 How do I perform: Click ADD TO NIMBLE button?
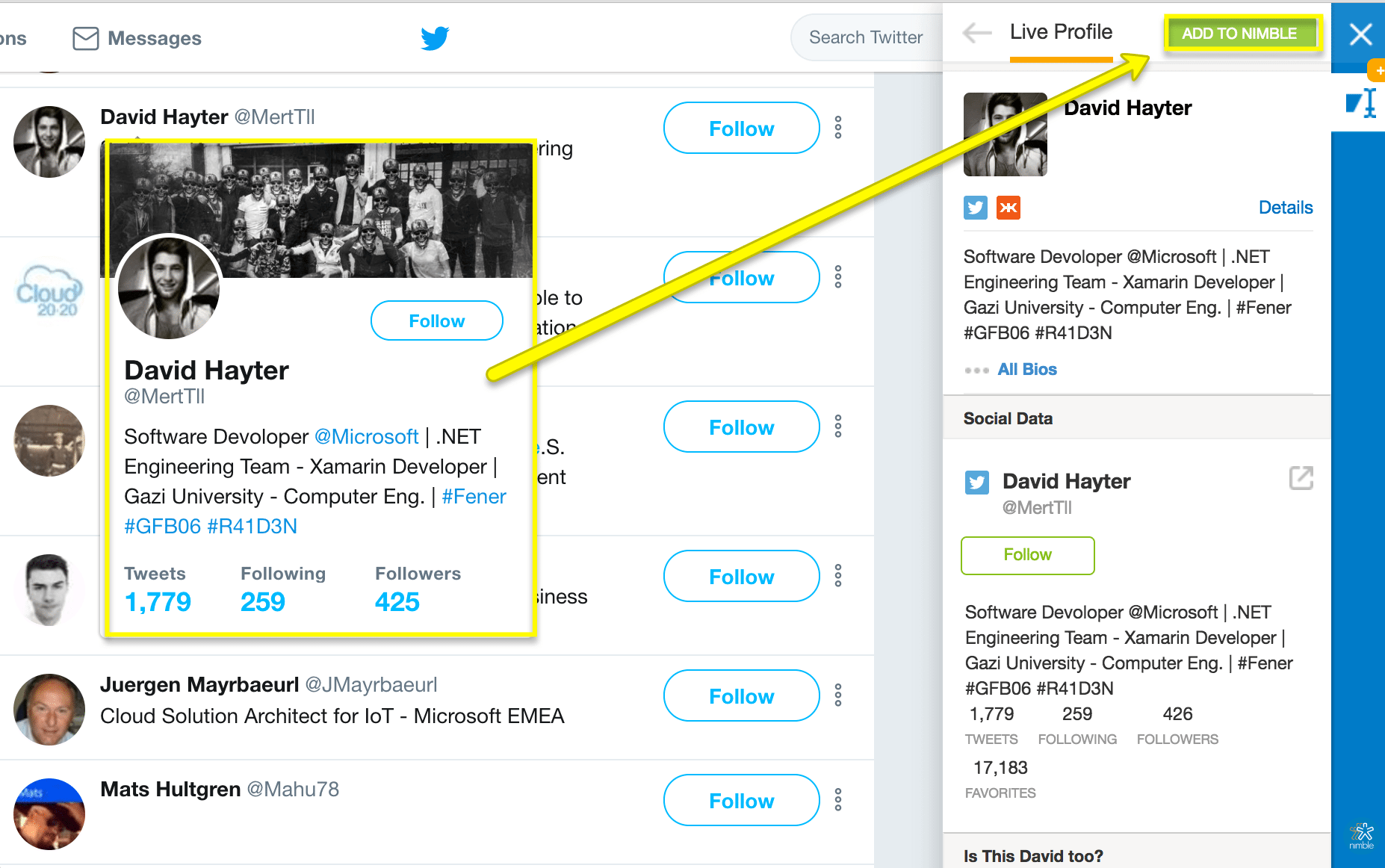coord(1239,34)
